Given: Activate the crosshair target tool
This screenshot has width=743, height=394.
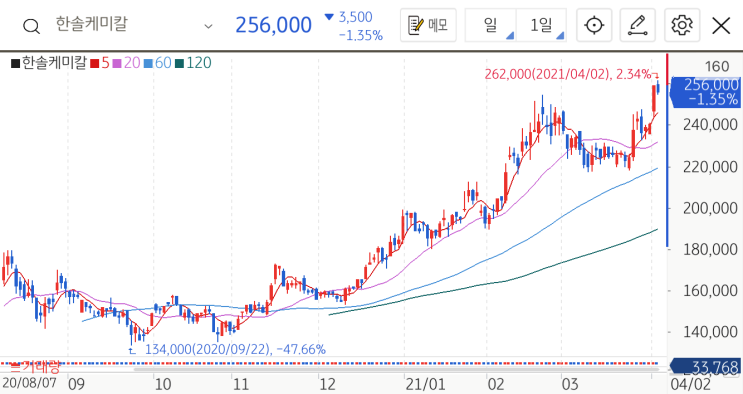Looking at the screenshot, I should (594, 25).
